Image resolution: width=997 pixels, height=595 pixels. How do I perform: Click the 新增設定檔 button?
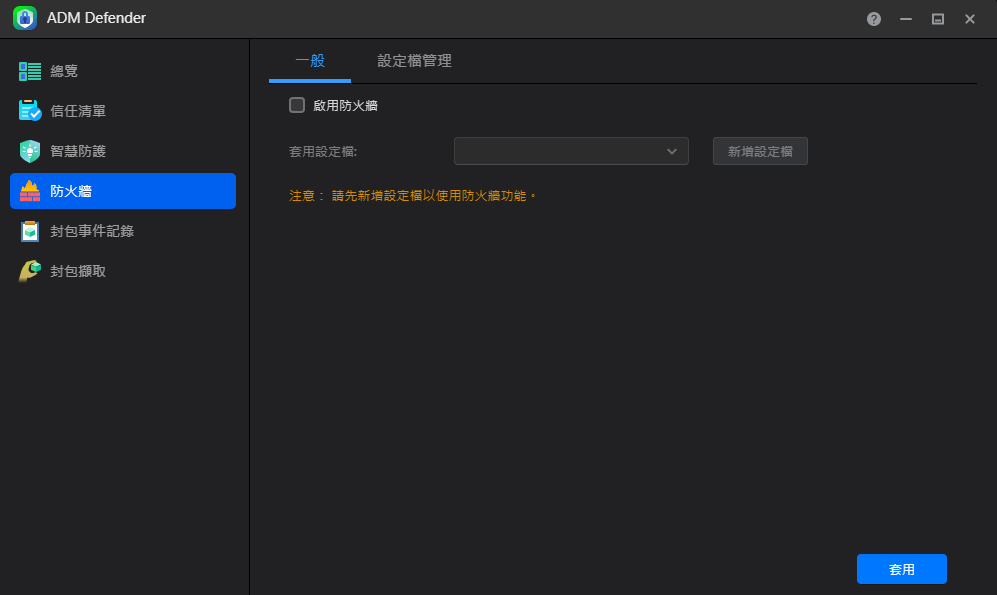(x=760, y=151)
